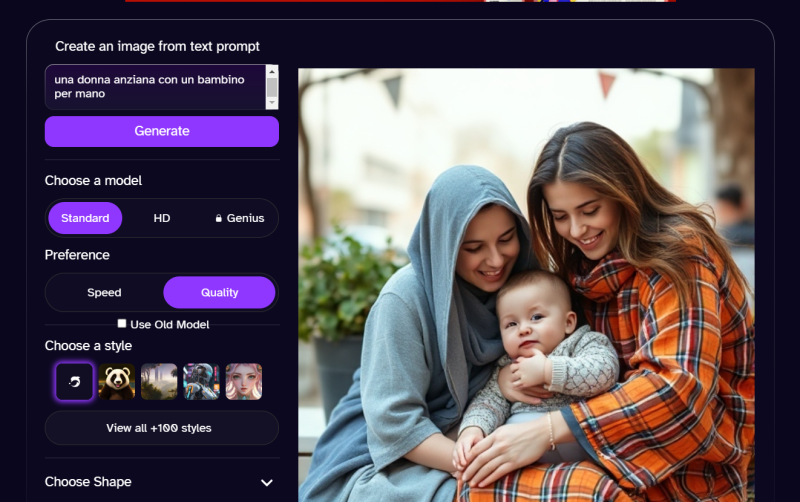Screen dimensions: 800x502
Task: Click the Choose Shape chevron arrow
Action: (x=267, y=483)
